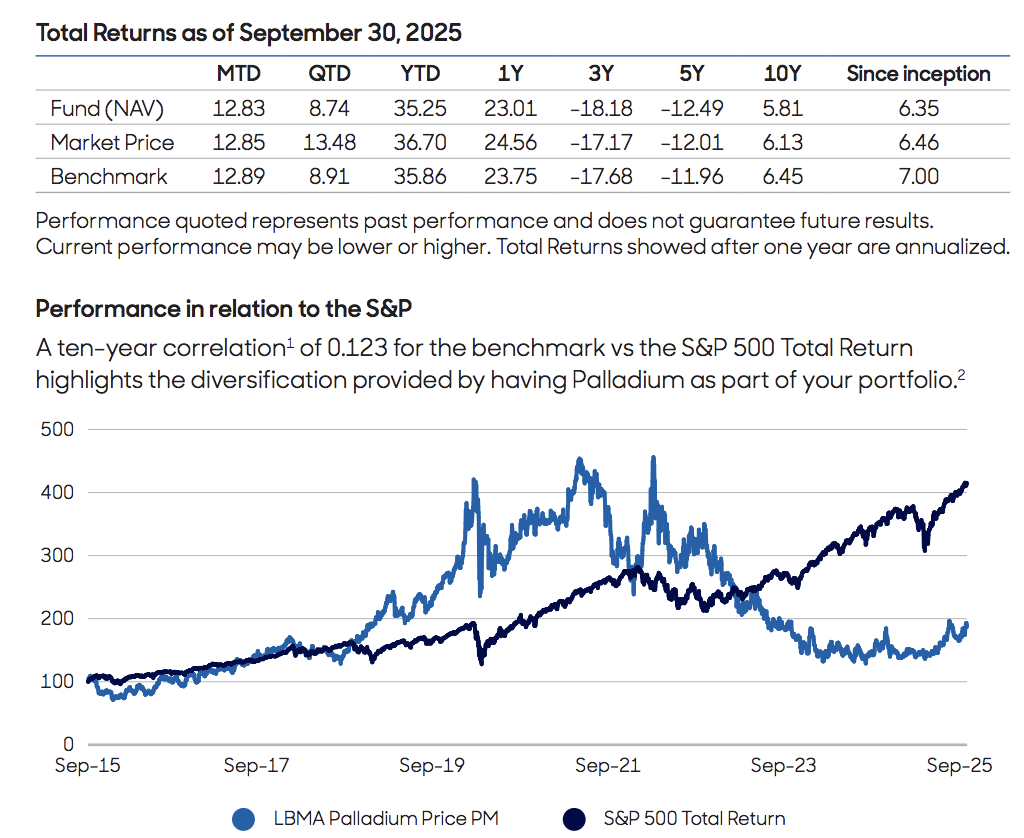
Task: Select the Benchmark row label
Action: (x=109, y=177)
